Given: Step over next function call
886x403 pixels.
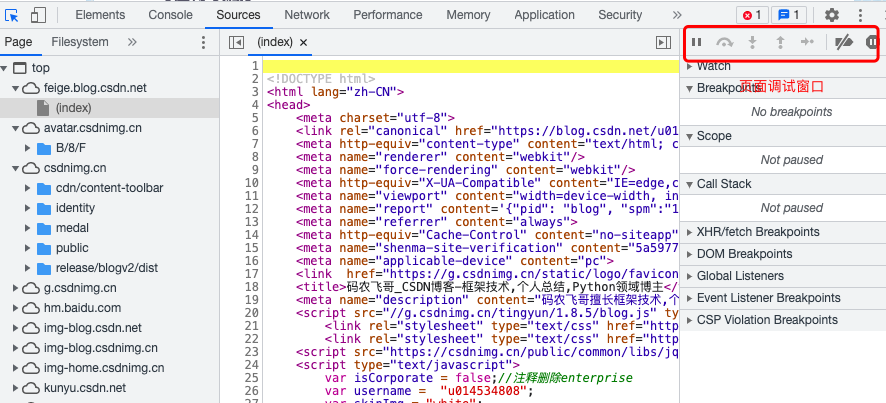Looking at the screenshot, I should (x=724, y=42).
